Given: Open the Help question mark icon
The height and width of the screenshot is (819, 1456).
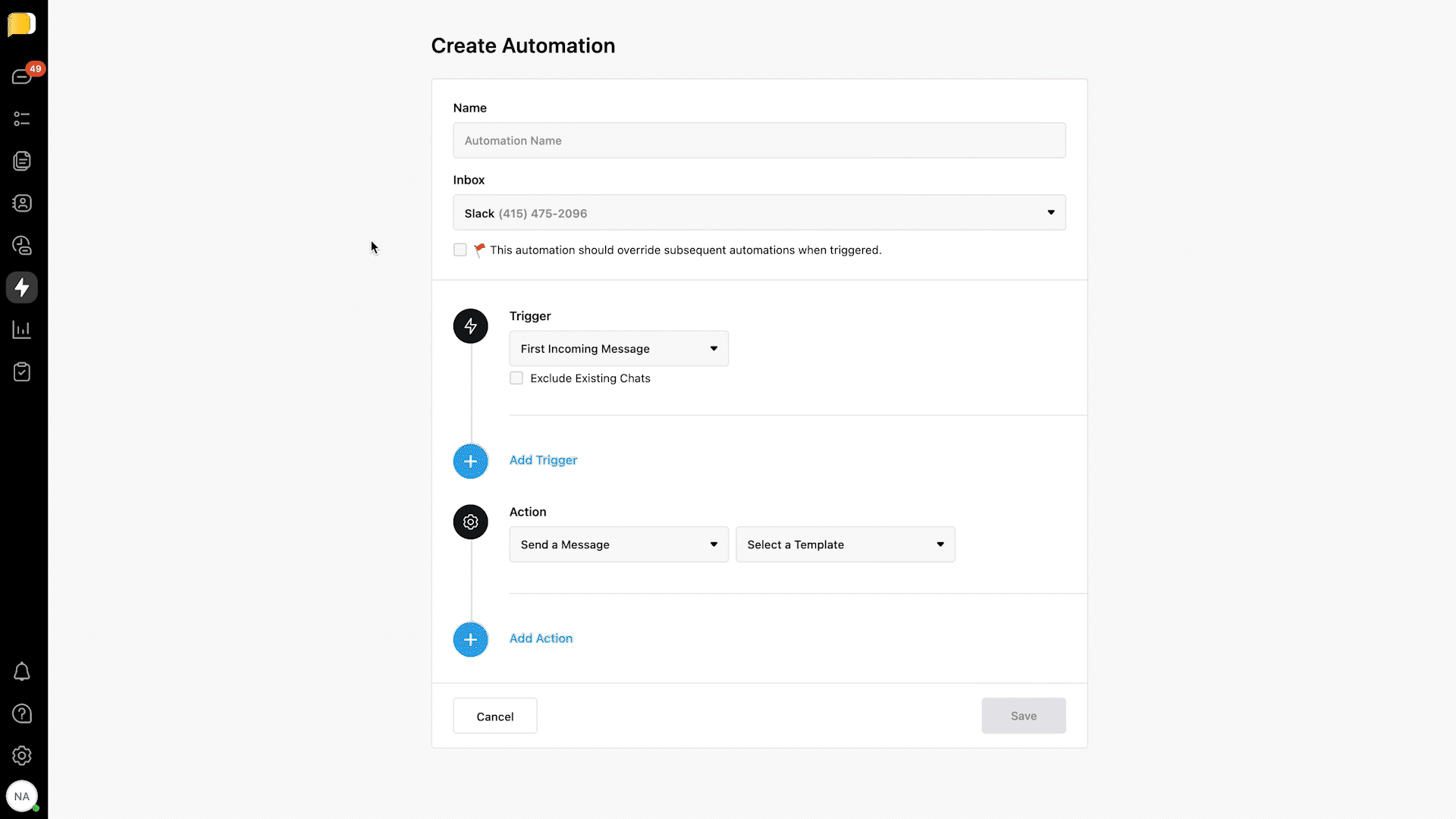Looking at the screenshot, I should tap(22, 714).
